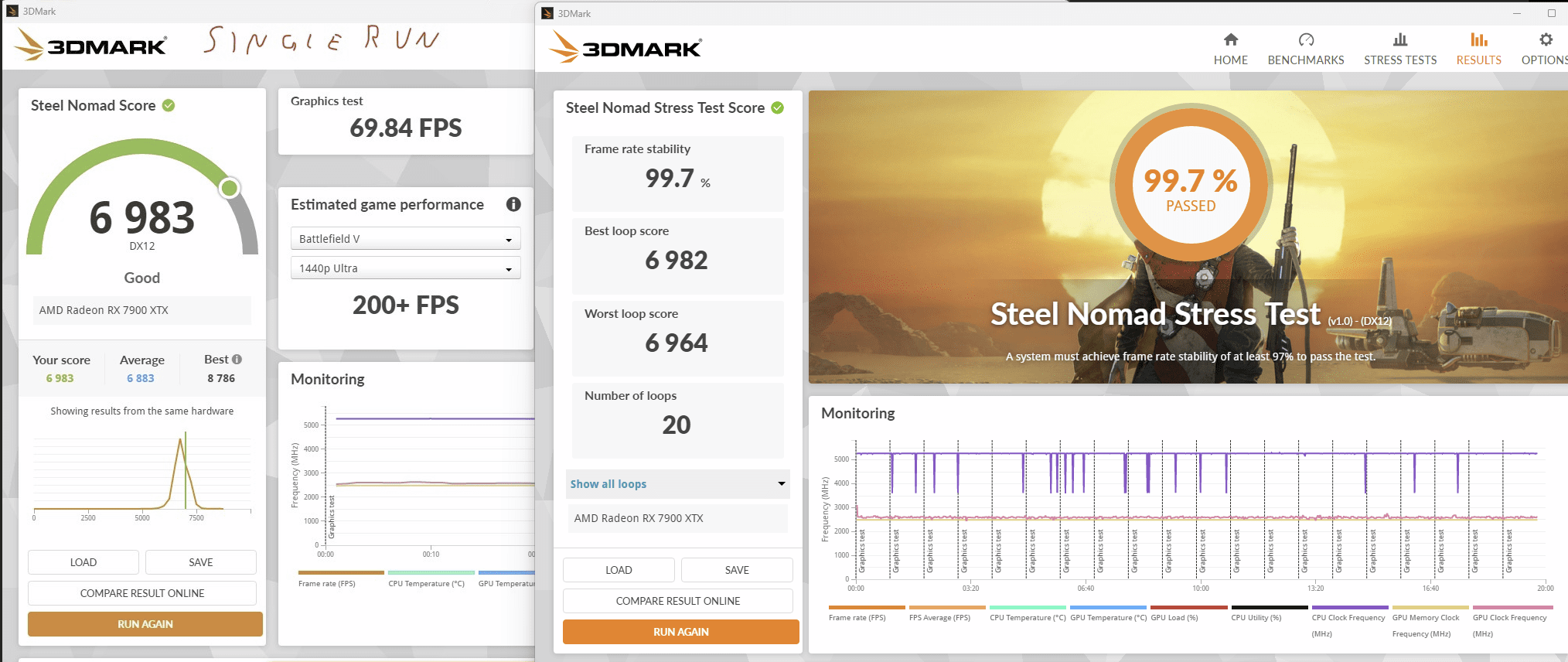Open the BENCHMARKS tab
The height and width of the screenshot is (662, 1568).
click(x=1306, y=49)
